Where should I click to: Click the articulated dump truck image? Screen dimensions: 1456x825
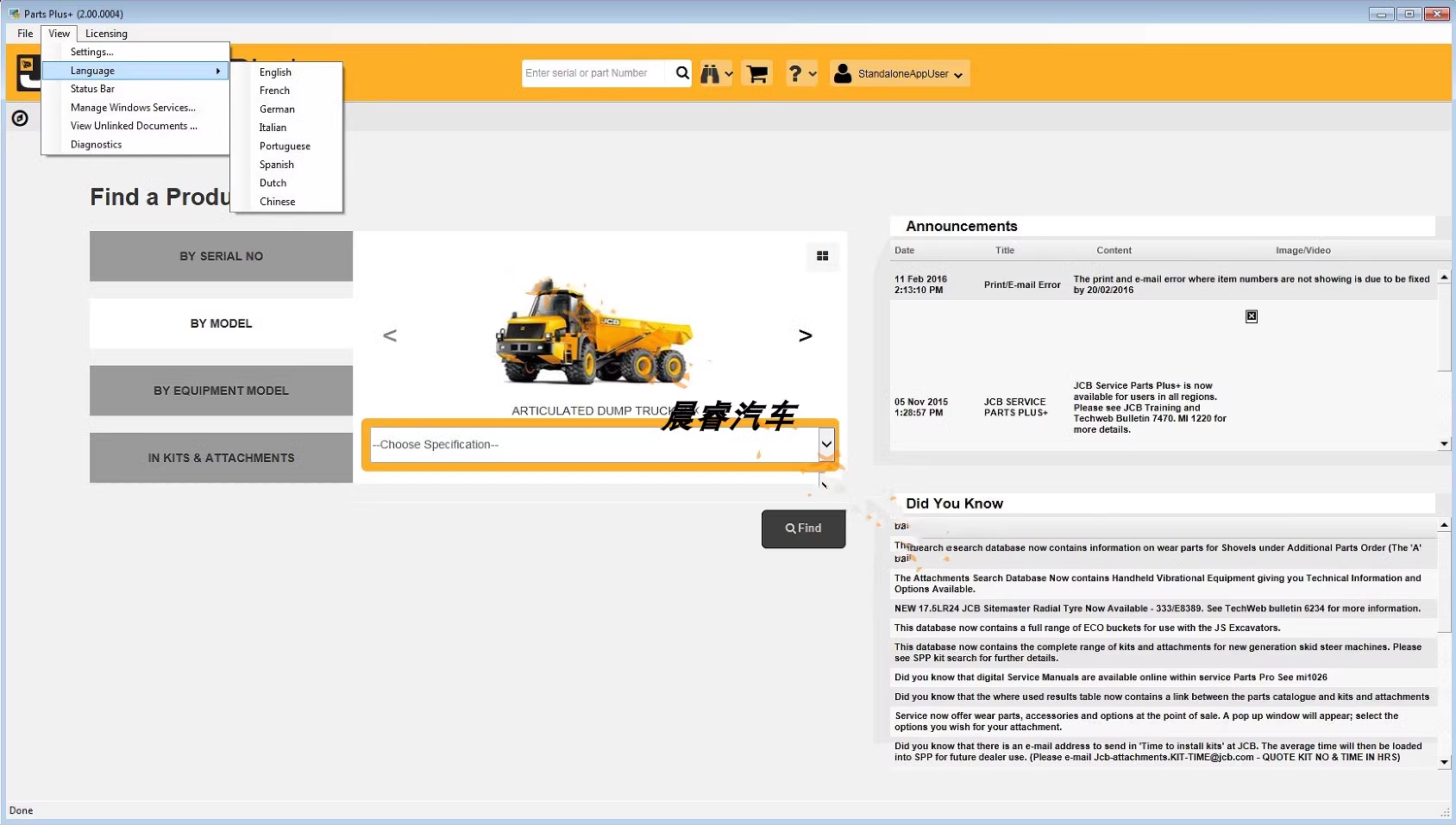595,332
